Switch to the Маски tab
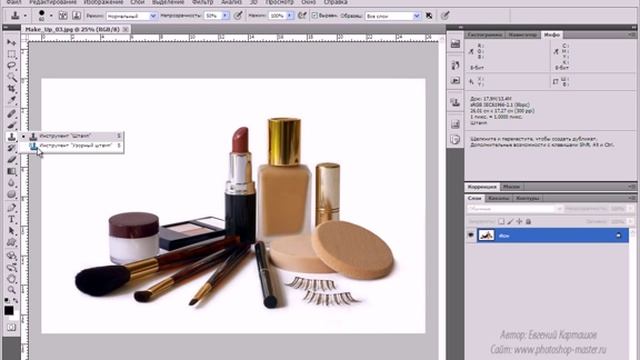This screenshot has width=640, height=360. (x=511, y=187)
